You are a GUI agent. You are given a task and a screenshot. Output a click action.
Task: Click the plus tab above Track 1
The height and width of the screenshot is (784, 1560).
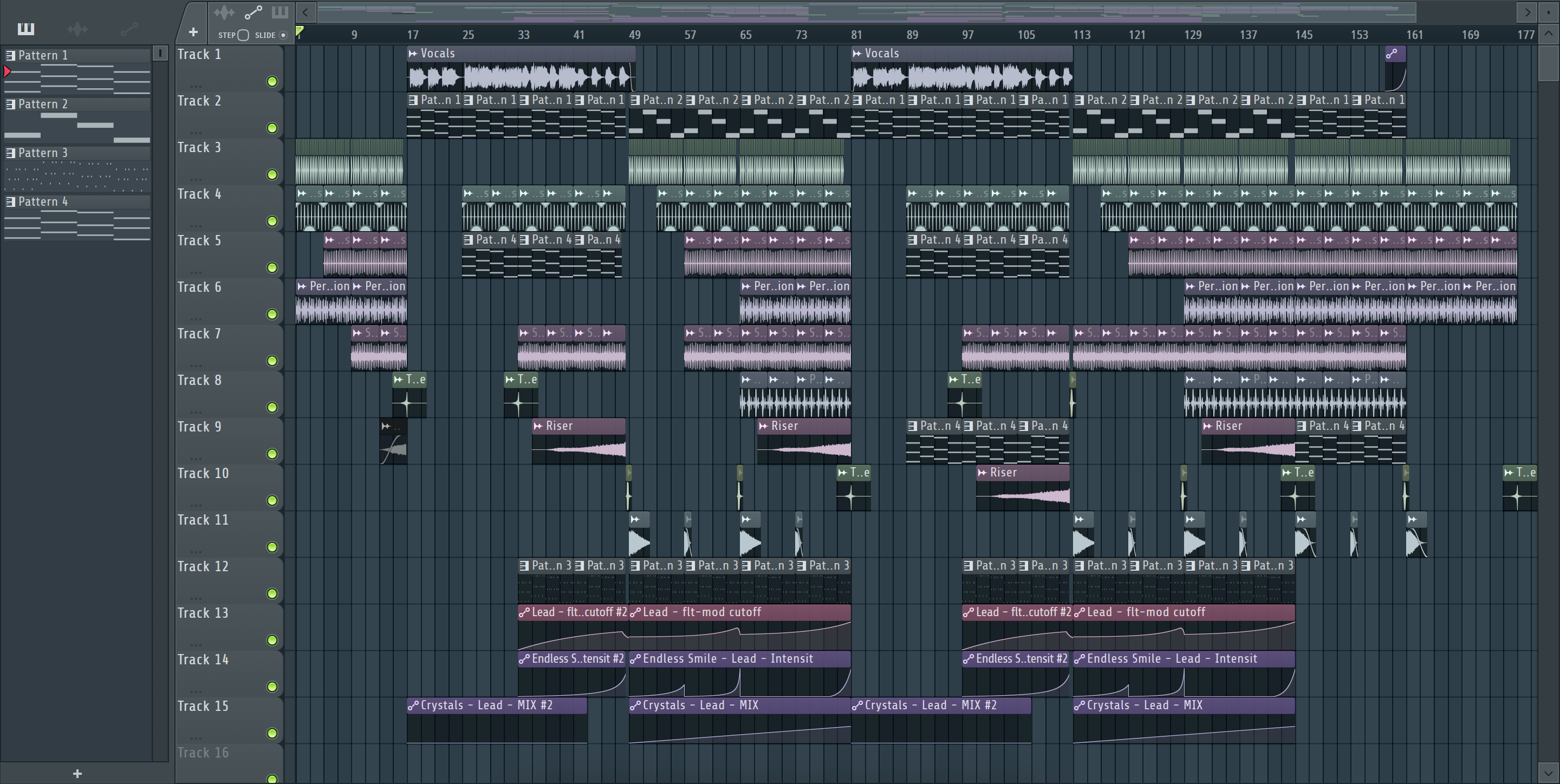[x=193, y=32]
